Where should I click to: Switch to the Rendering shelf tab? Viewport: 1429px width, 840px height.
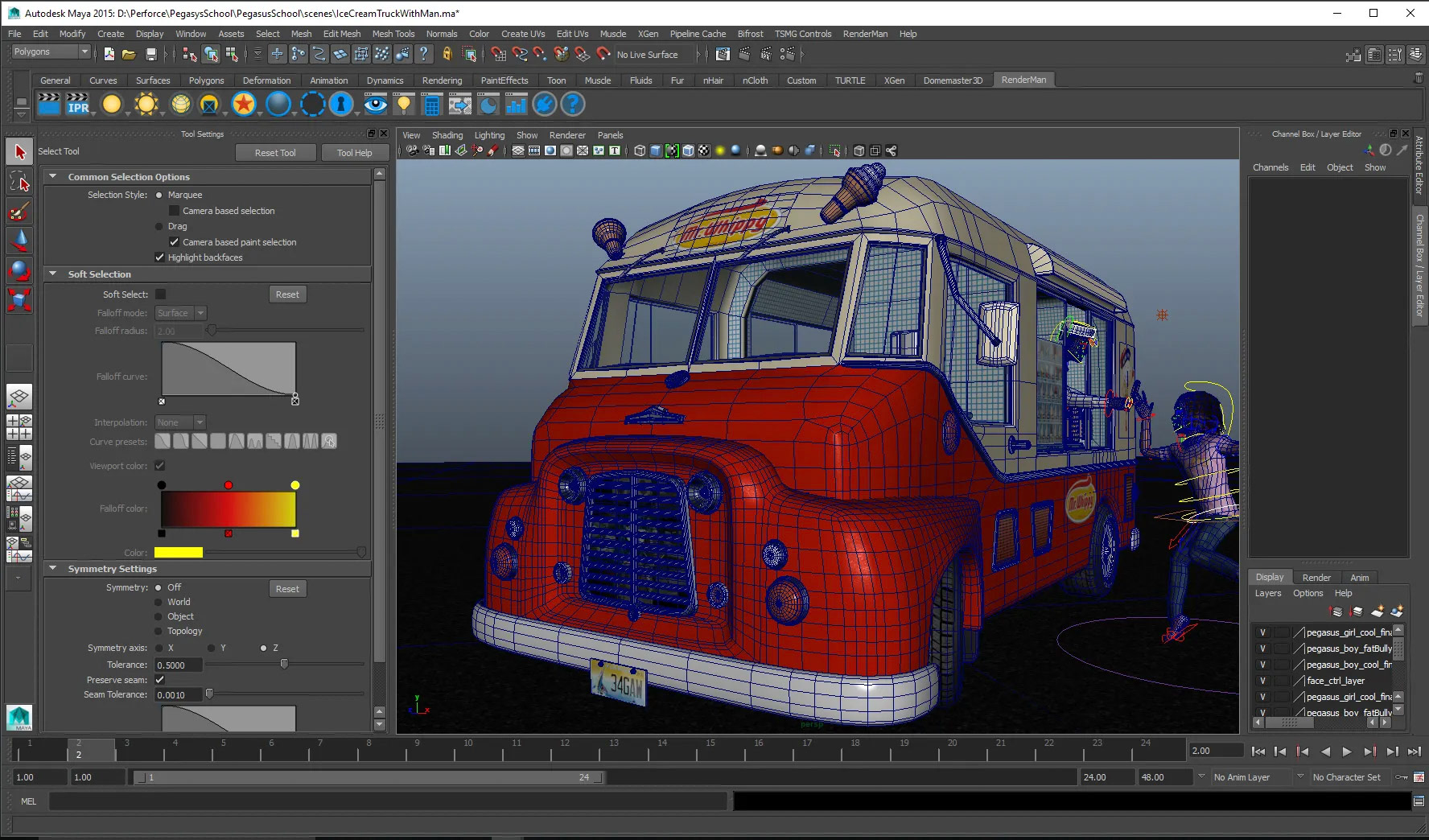(x=442, y=80)
